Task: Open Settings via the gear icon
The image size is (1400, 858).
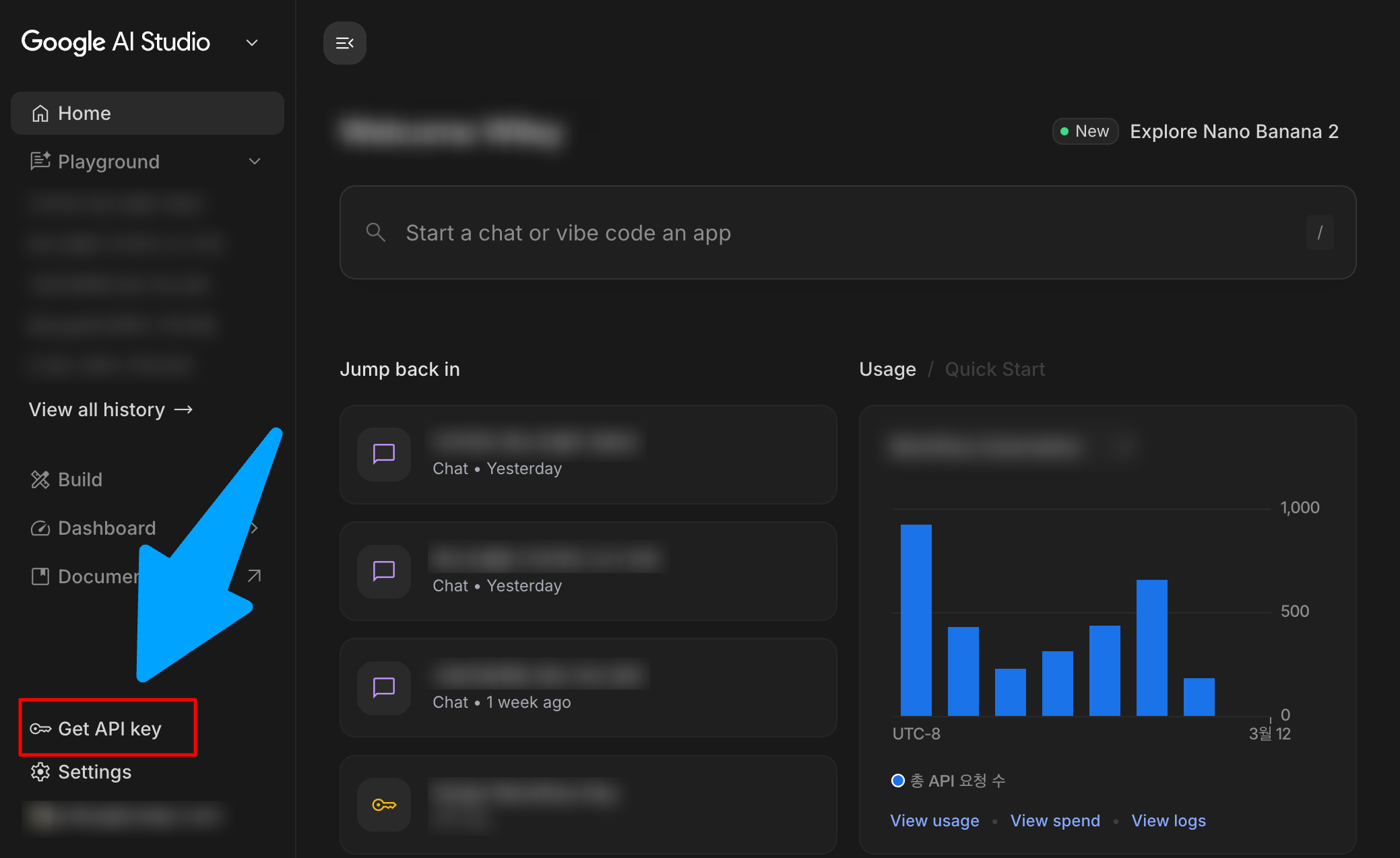Action: coord(40,772)
